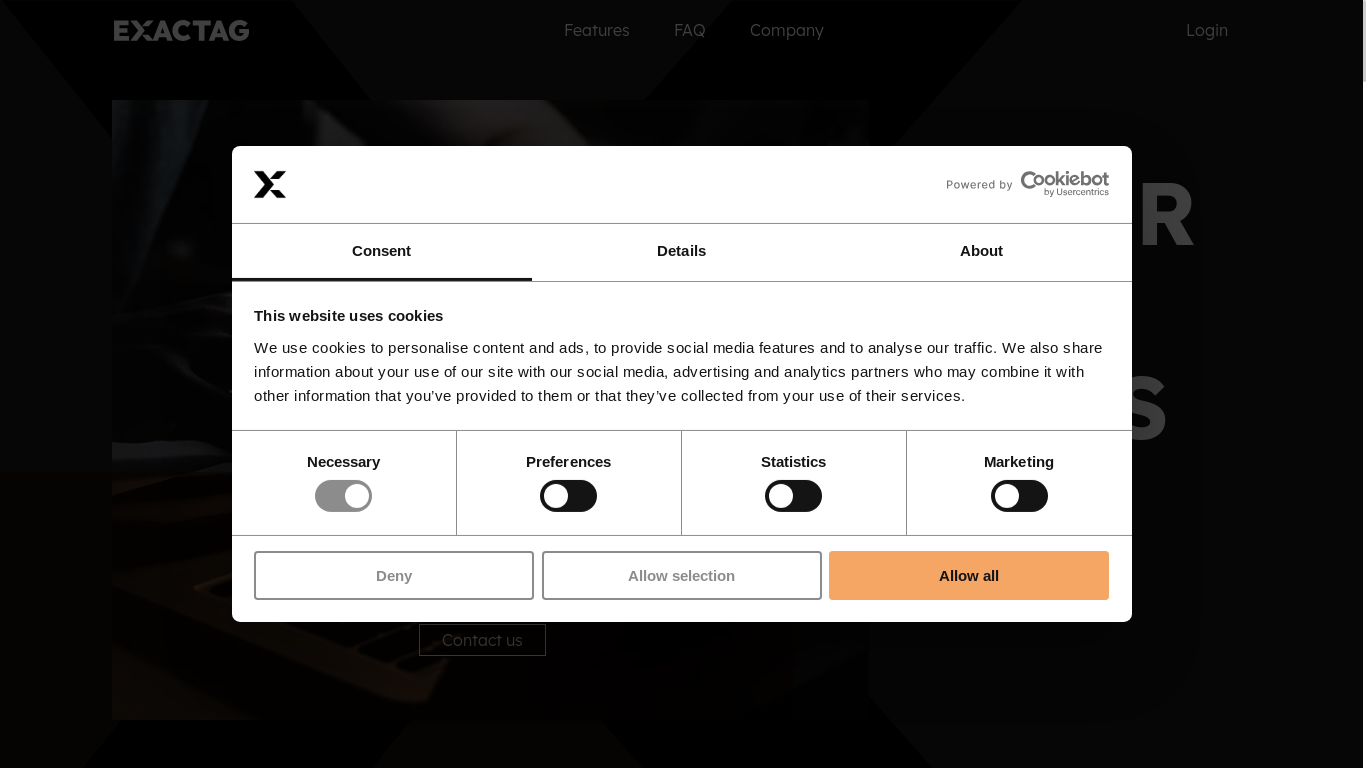The image size is (1366, 768).
Task: Toggle the Necessary cookies switch
Action: pyautogui.click(x=343, y=496)
